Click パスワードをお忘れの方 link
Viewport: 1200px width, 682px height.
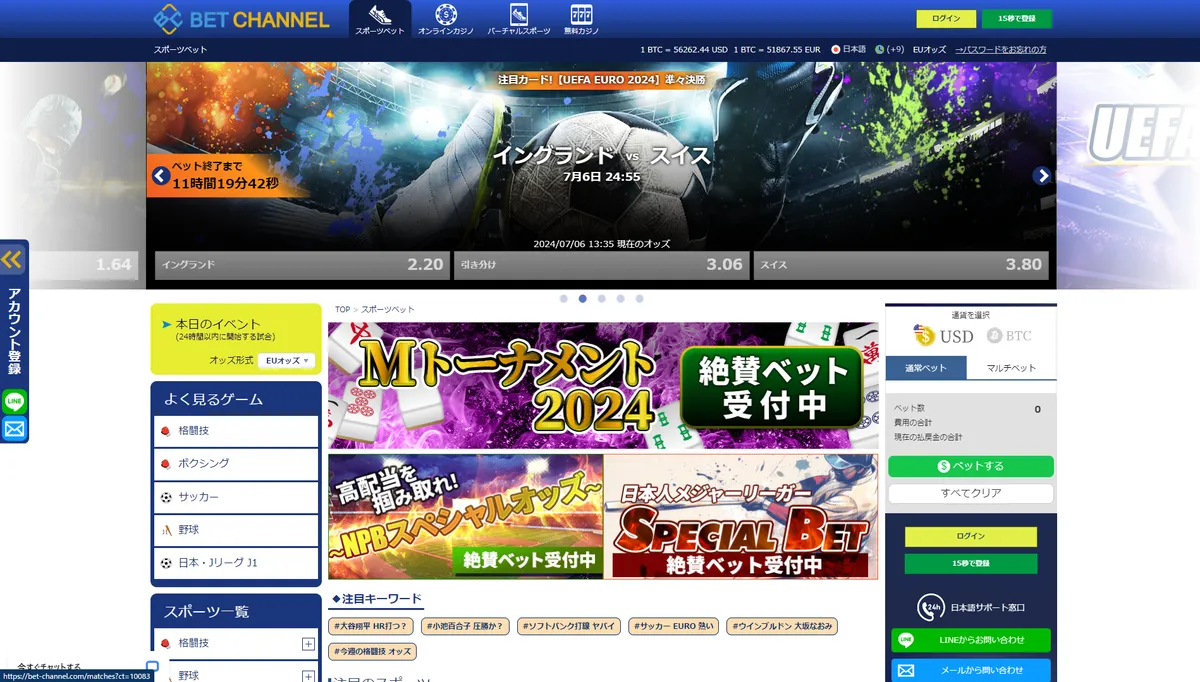point(1001,49)
